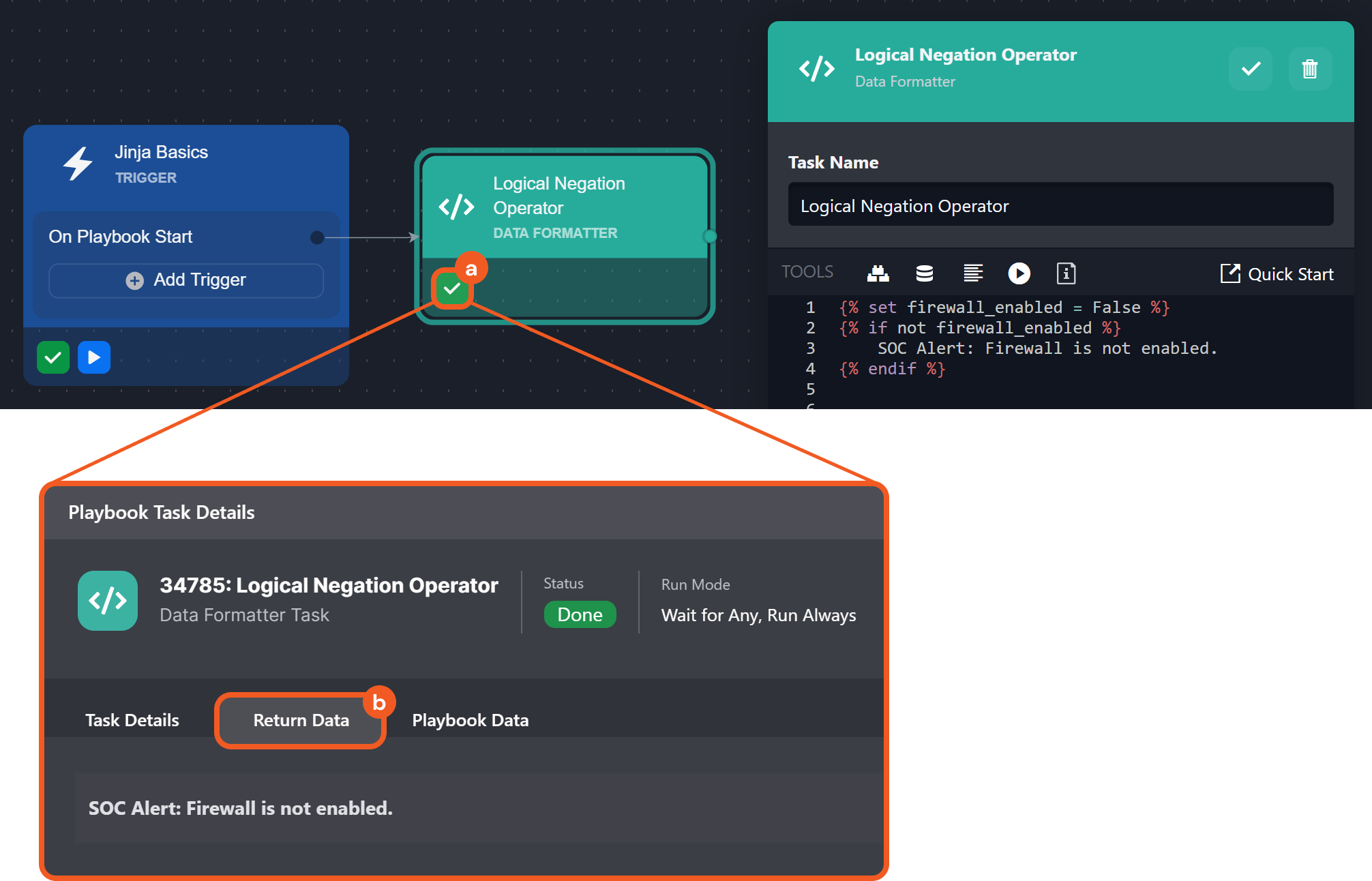Click code line 3 in the editor
This screenshot has height=881, width=1372.
point(1047,348)
